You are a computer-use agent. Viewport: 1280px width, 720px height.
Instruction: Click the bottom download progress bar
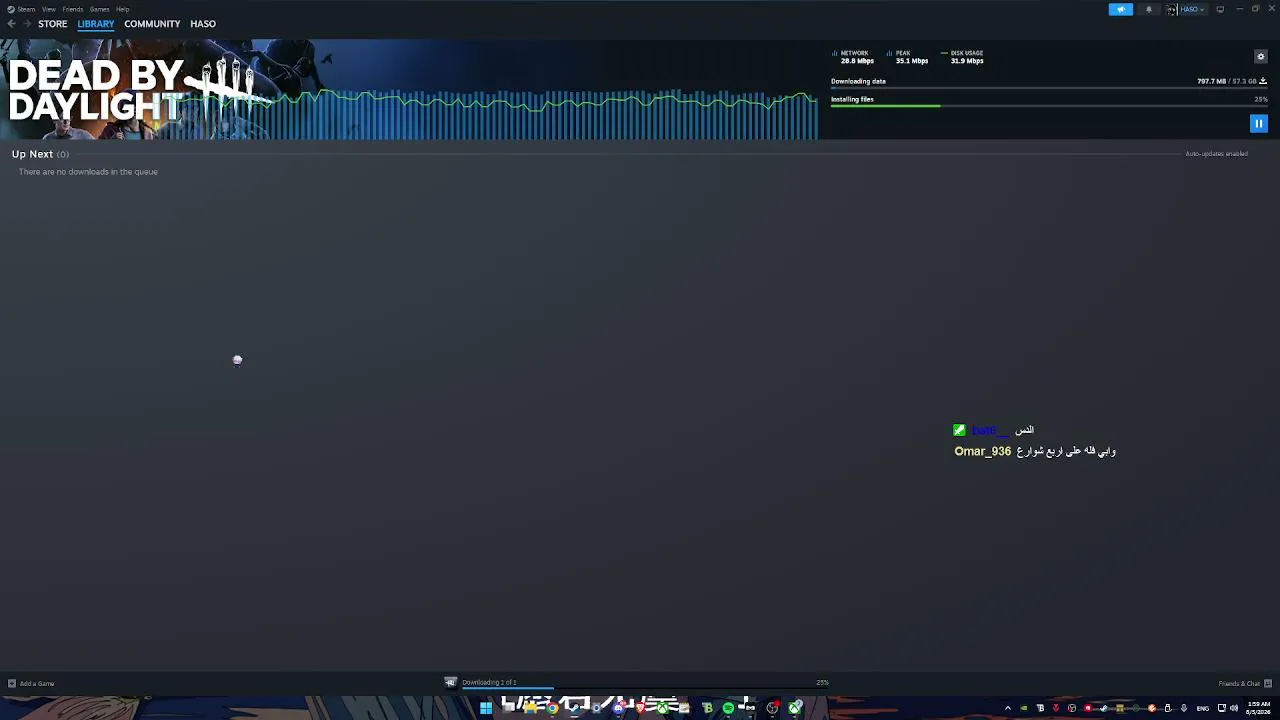click(x=645, y=688)
